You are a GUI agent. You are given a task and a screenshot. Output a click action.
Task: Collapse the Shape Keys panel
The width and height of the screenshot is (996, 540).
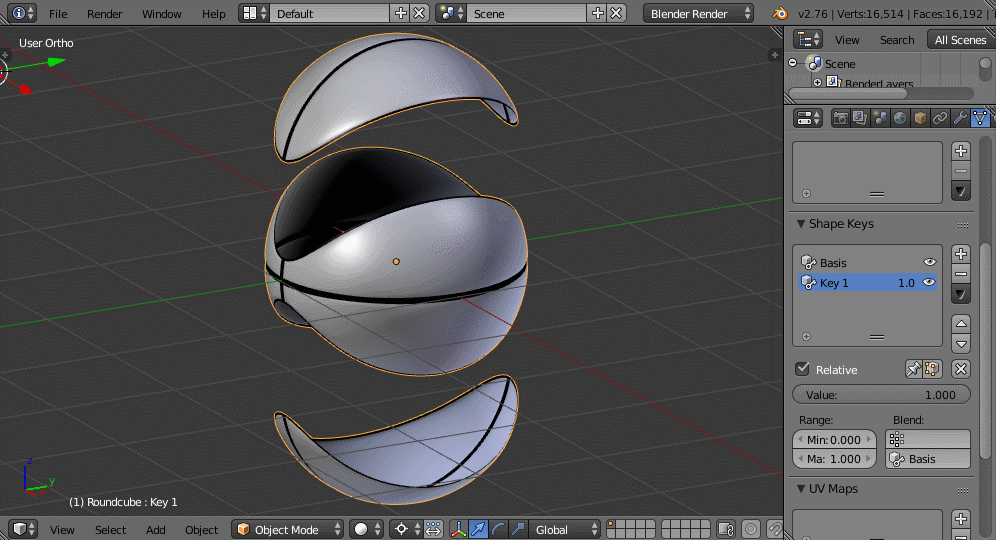pos(801,224)
